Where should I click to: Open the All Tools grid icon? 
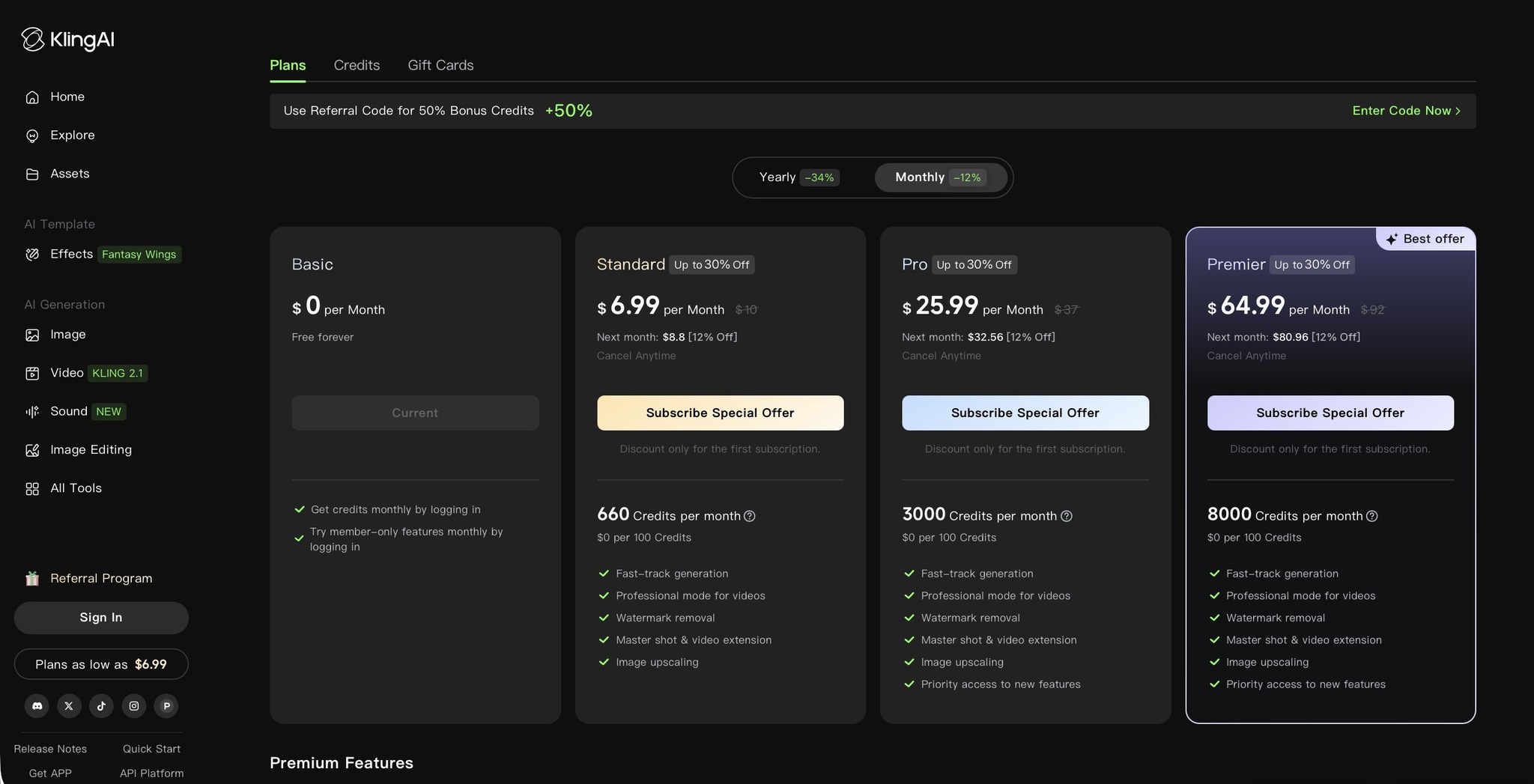coord(32,488)
